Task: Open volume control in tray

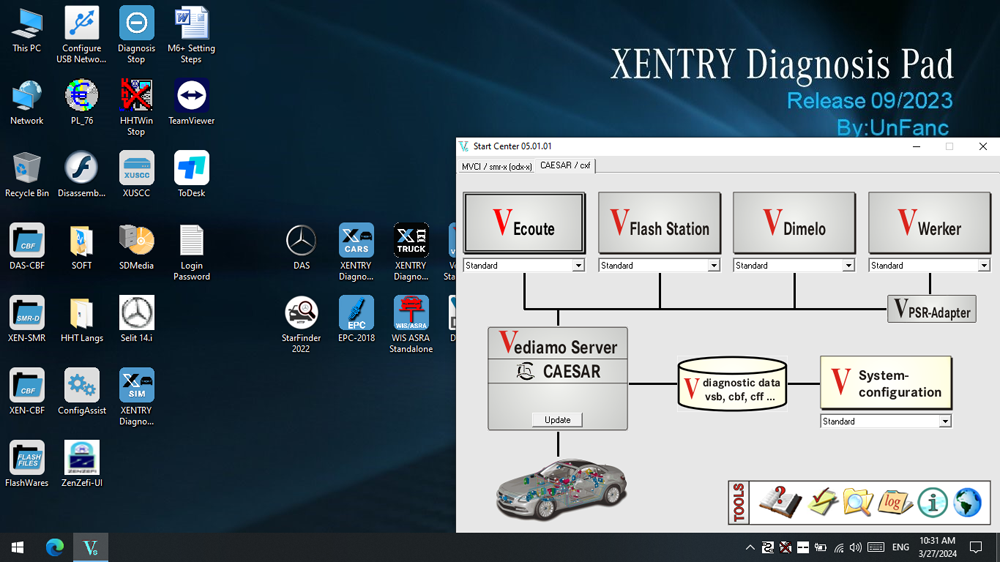Action: coord(856,547)
